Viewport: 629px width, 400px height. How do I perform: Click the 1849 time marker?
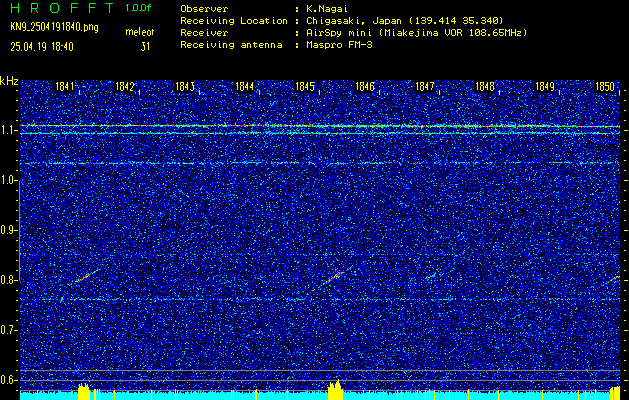coord(545,87)
